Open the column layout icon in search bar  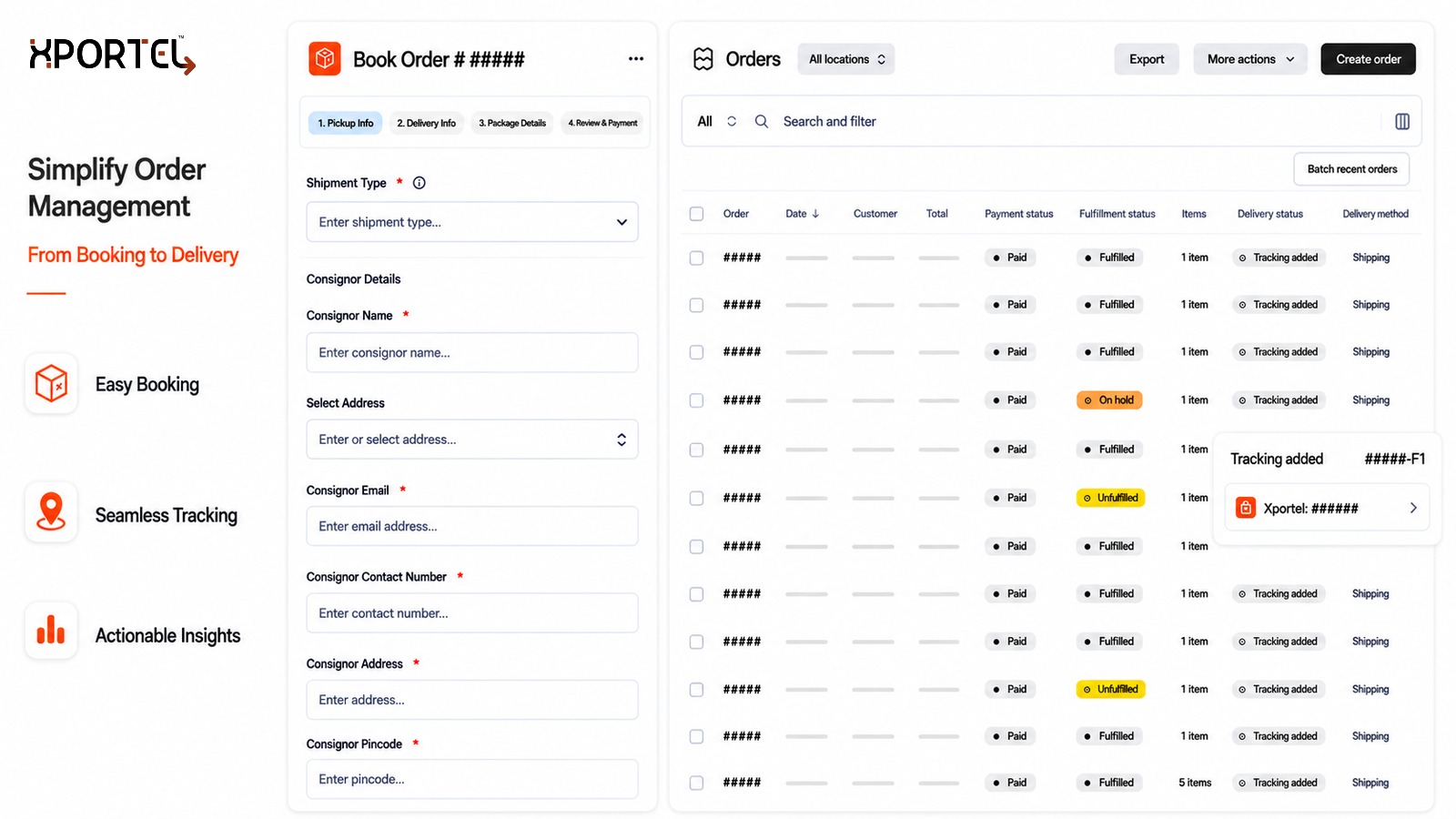coord(1402,121)
